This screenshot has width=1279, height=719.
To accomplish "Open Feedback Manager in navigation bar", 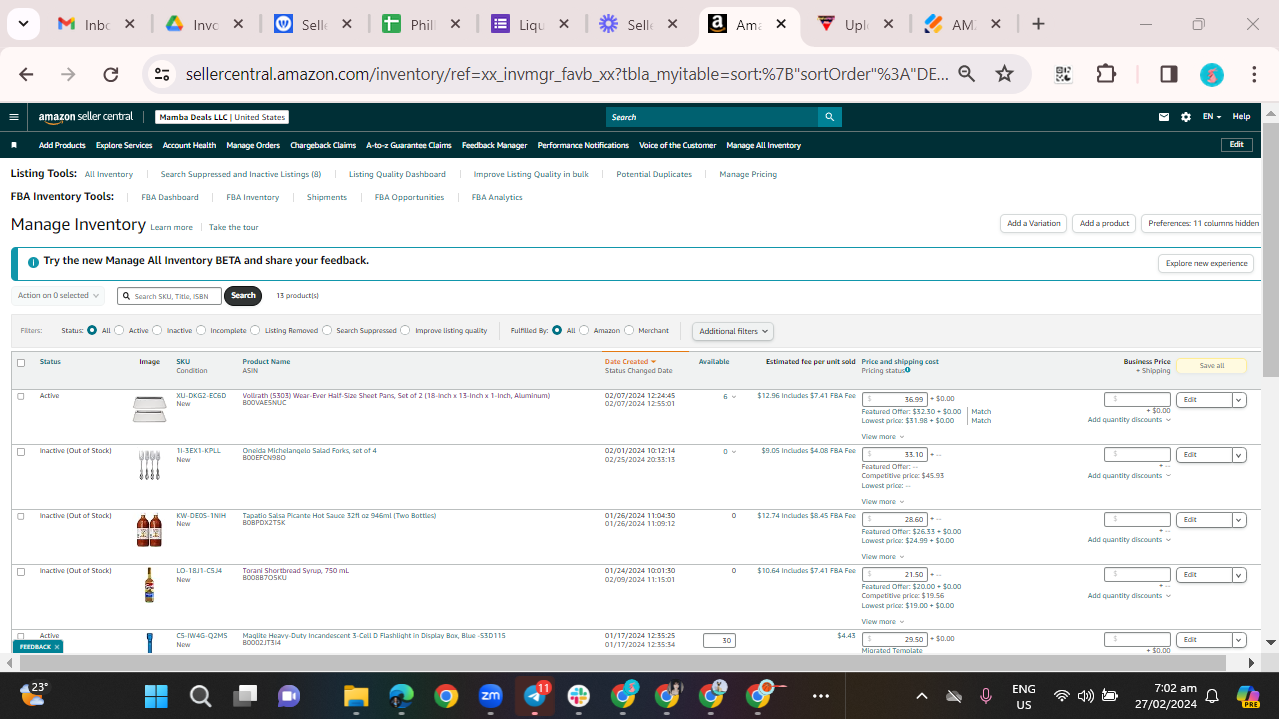I will coord(494,145).
